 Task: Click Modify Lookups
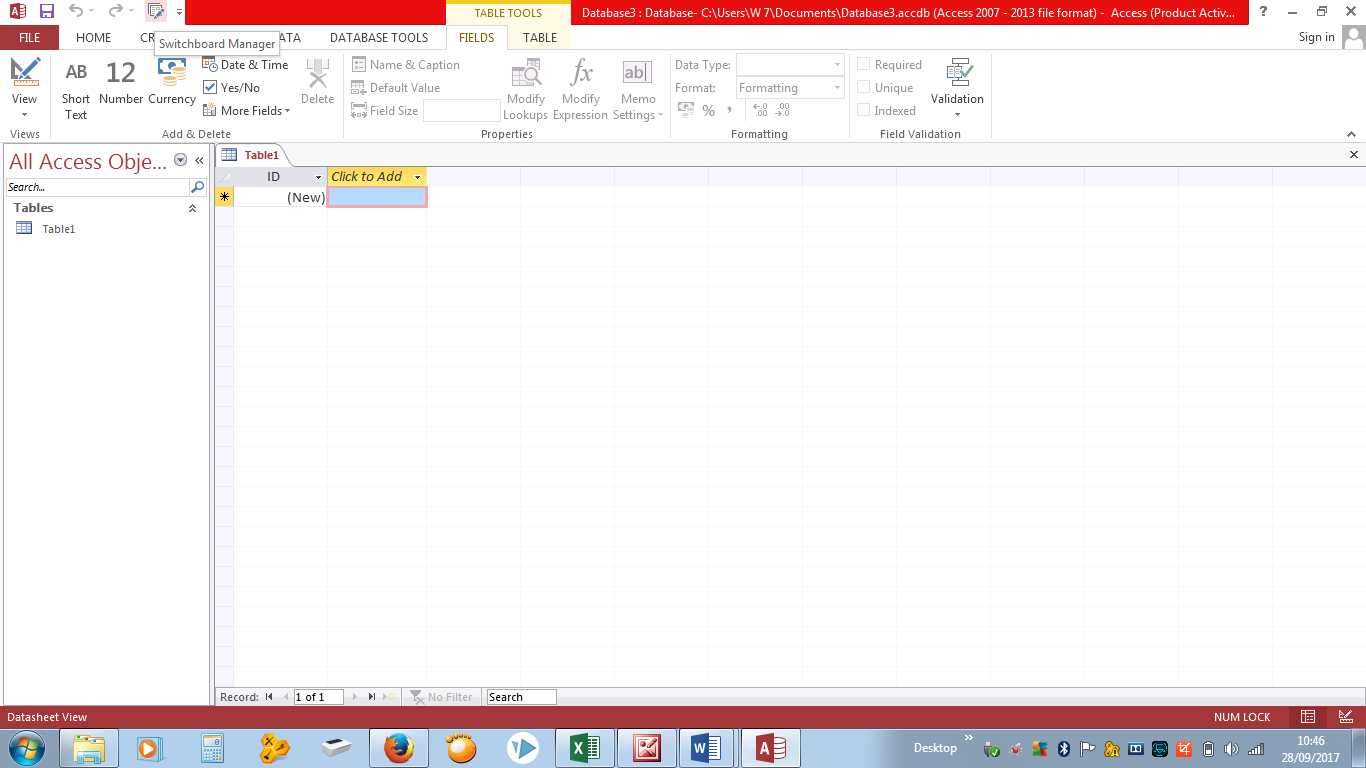pyautogui.click(x=525, y=88)
